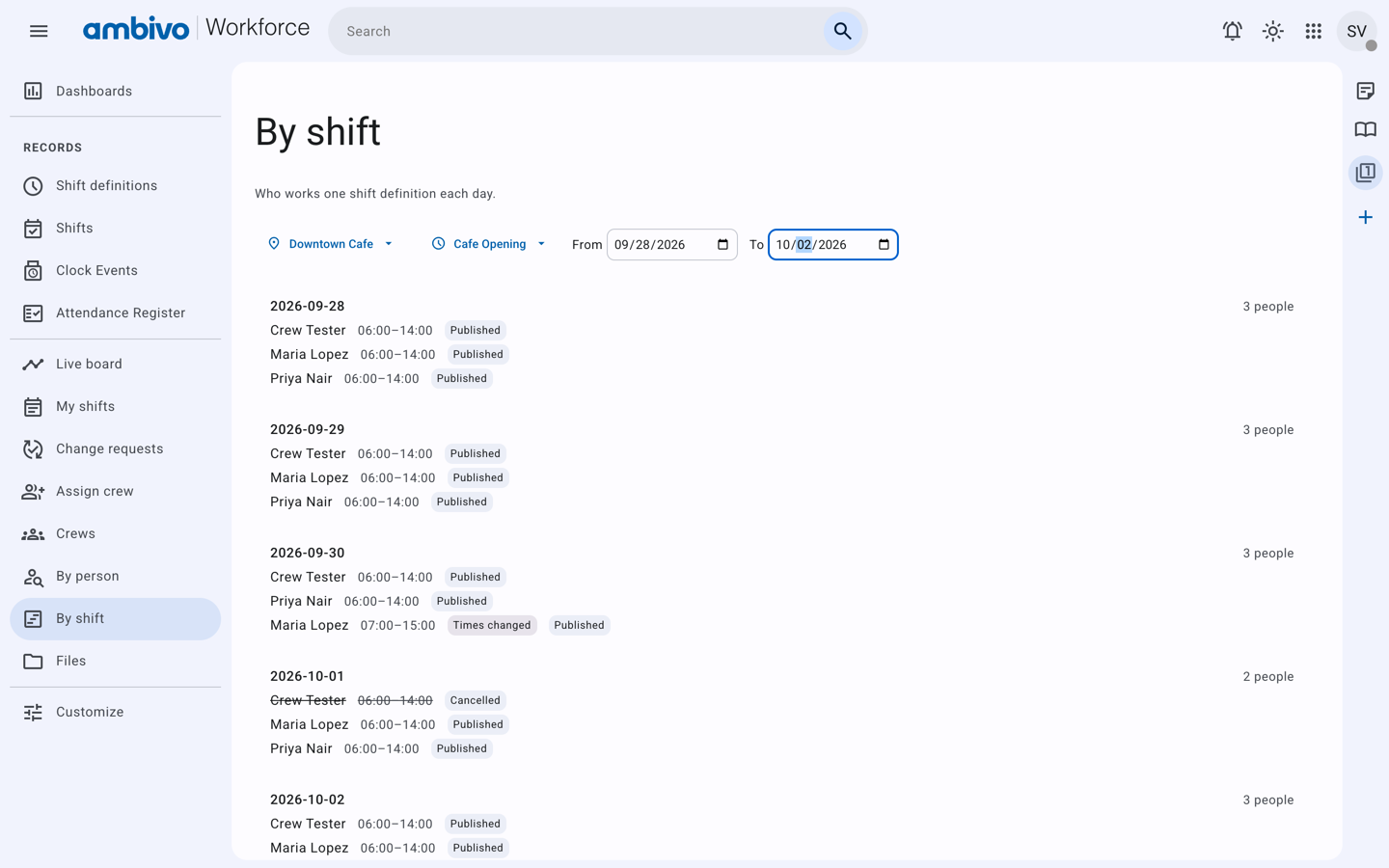Open the open-book guide icon on right rail
The height and width of the screenshot is (868, 1389).
pos(1365,130)
